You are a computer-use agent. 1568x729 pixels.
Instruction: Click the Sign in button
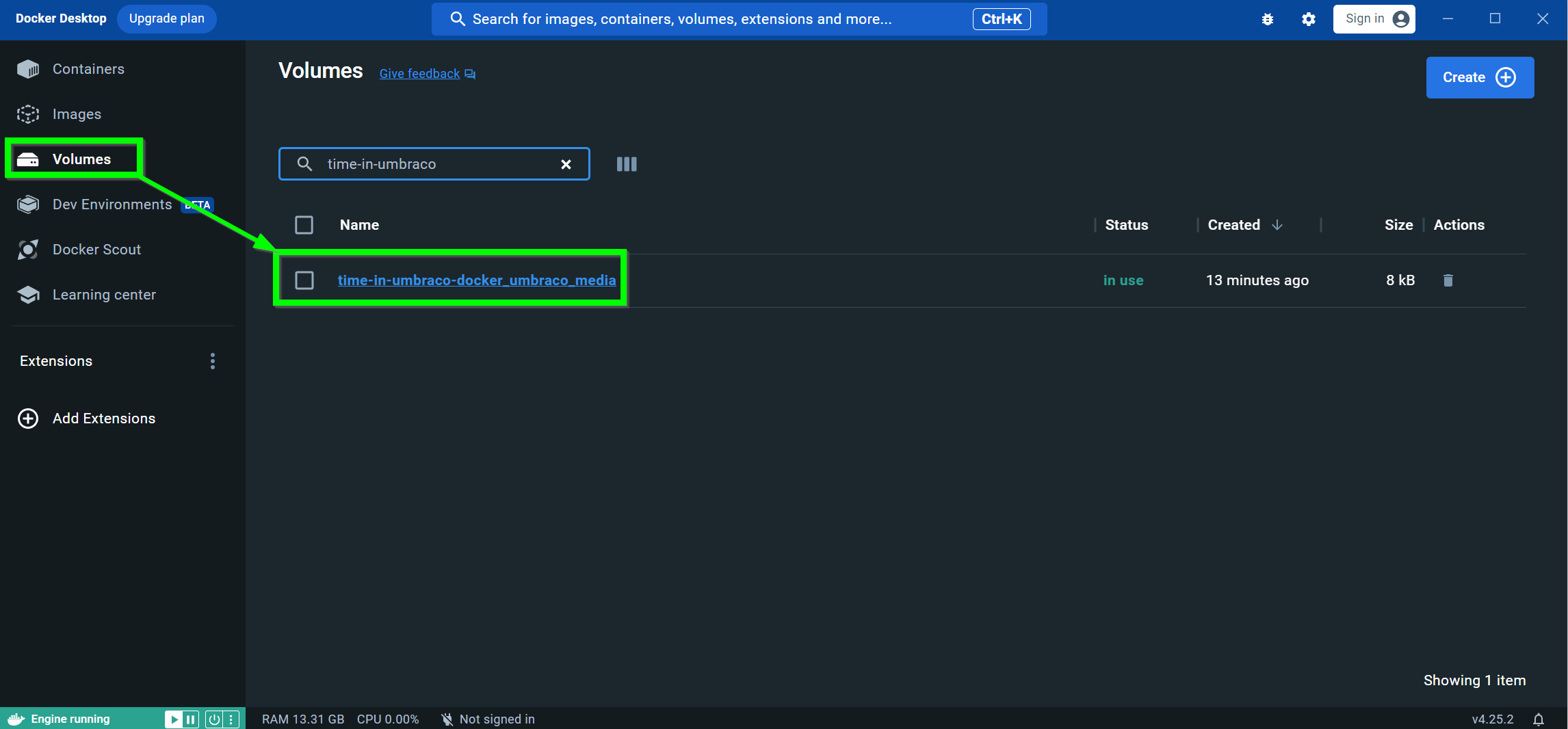[1374, 19]
